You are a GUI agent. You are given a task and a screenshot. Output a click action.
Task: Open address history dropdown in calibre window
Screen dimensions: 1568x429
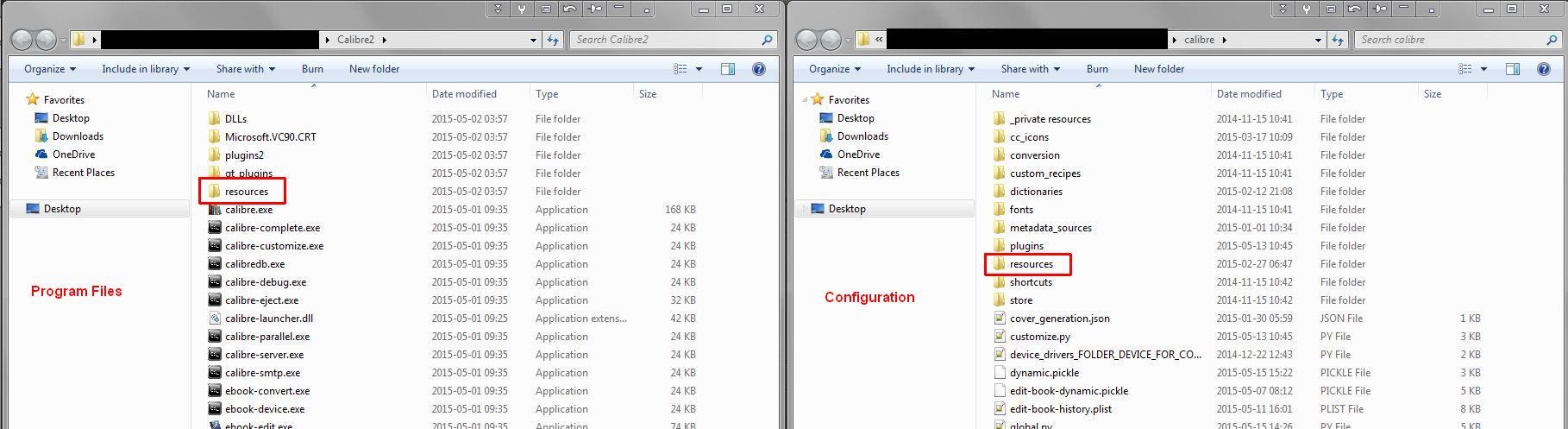click(1319, 40)
